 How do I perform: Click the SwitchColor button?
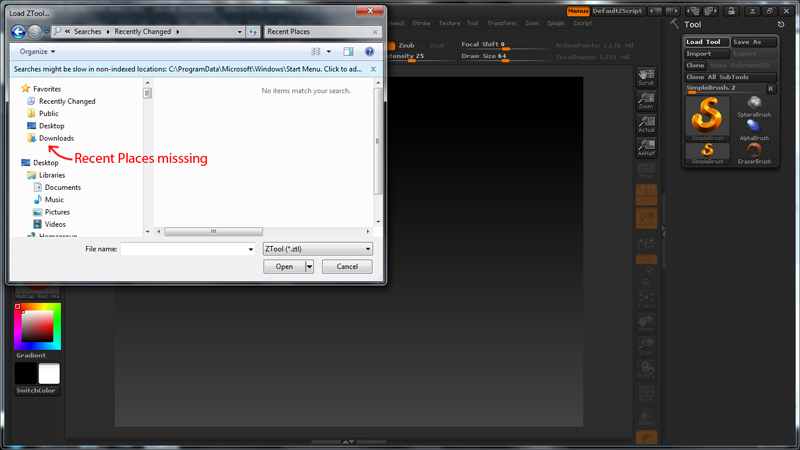point(36,391)
